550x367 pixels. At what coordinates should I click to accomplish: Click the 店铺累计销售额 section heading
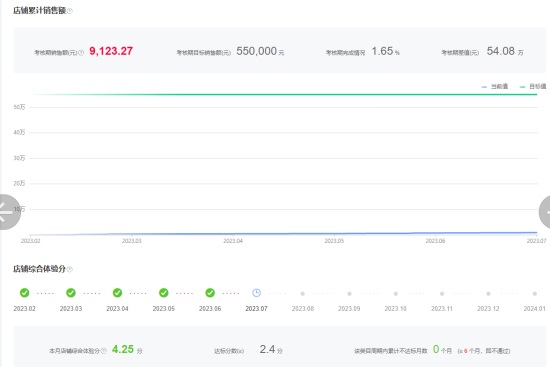40,11
